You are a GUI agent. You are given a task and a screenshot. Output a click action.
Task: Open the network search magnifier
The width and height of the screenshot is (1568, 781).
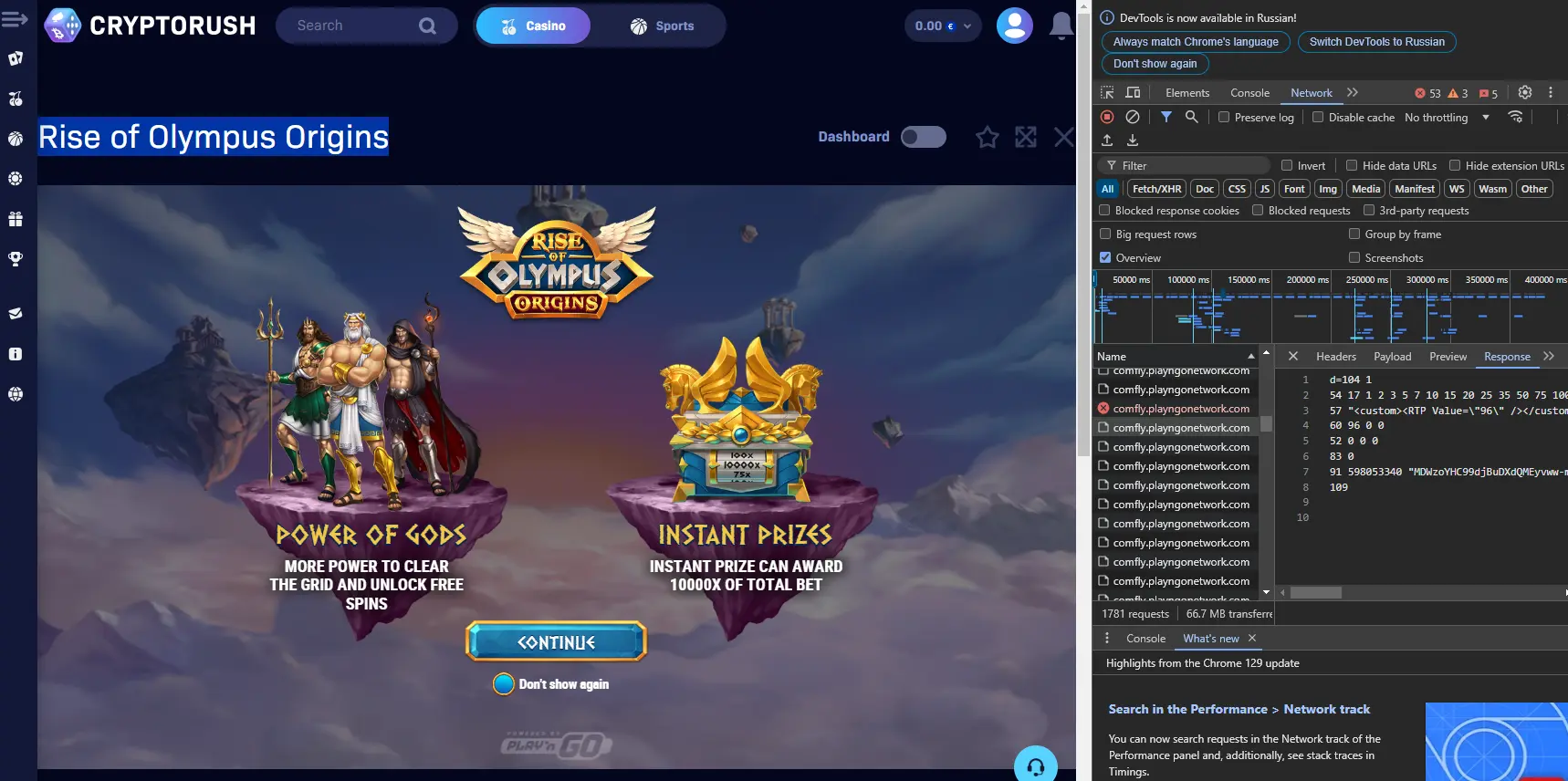[x=1192, y=117]
